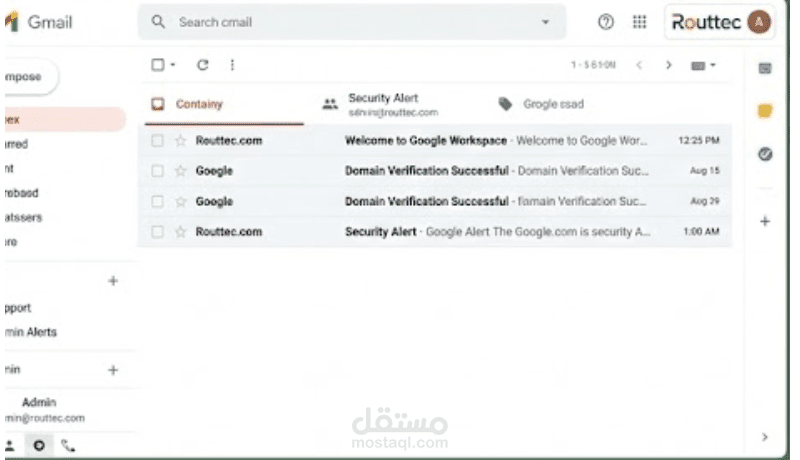Star the Security Alert email row
800x460 pixels.
pos(180,232)
